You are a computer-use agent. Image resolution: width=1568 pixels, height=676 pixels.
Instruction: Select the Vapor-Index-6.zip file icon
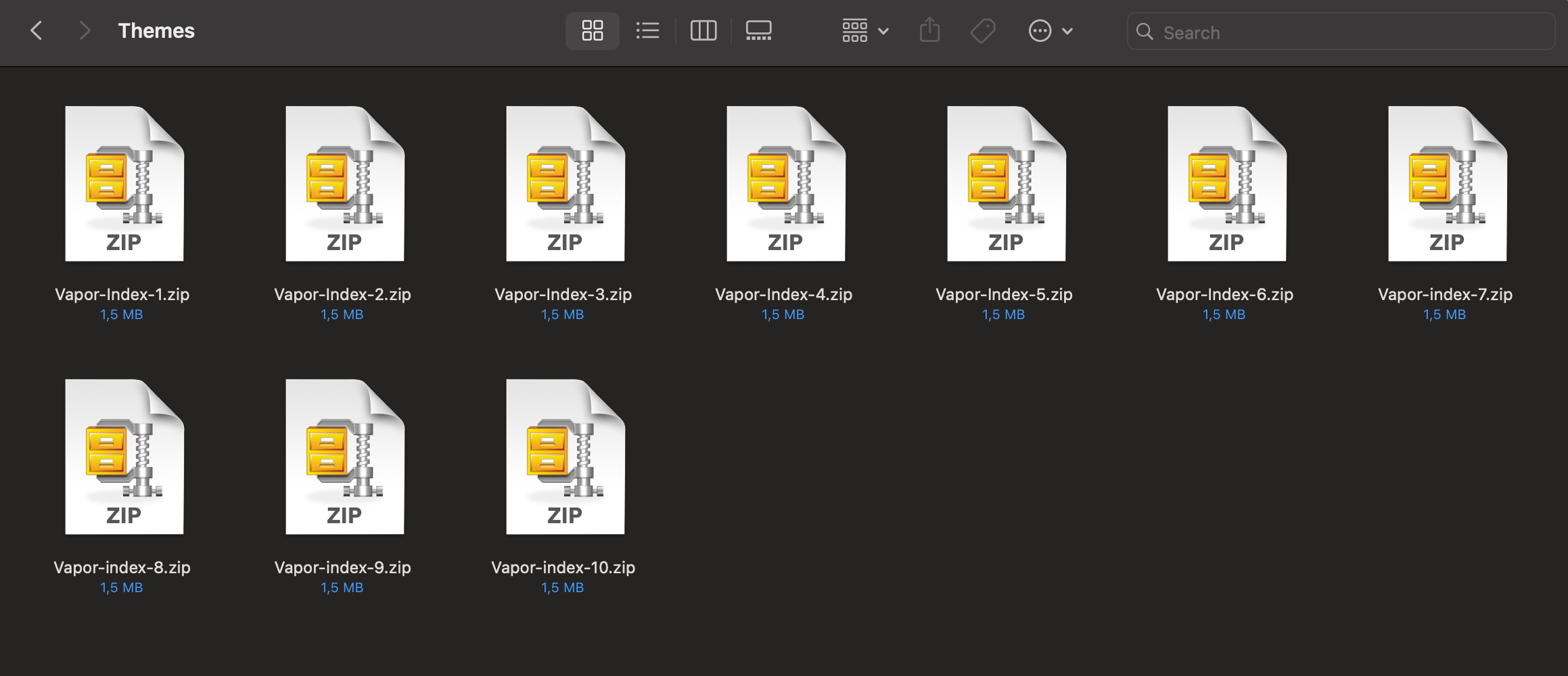click(1227, 184)
